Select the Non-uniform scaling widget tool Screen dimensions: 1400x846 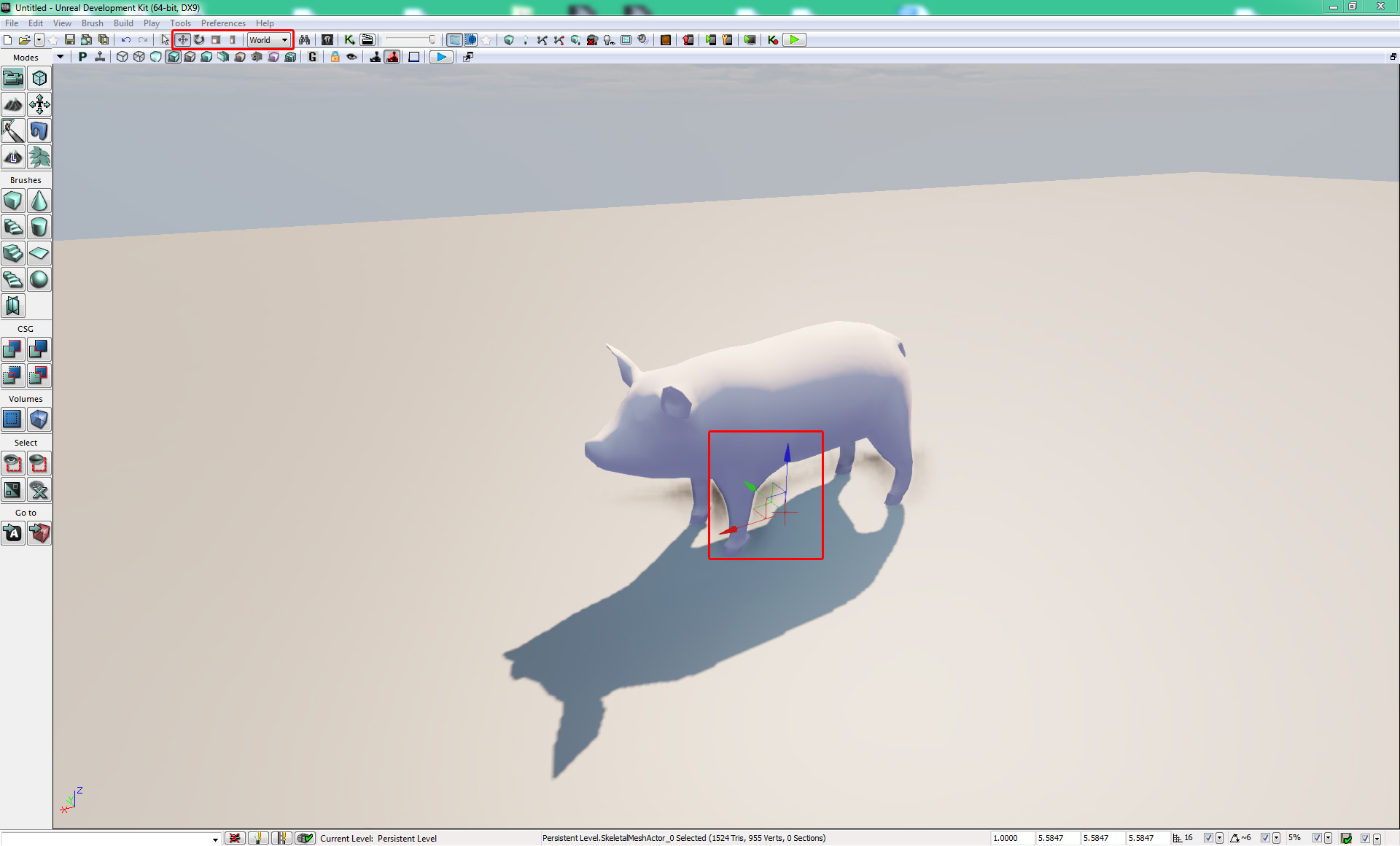point(233,40)
